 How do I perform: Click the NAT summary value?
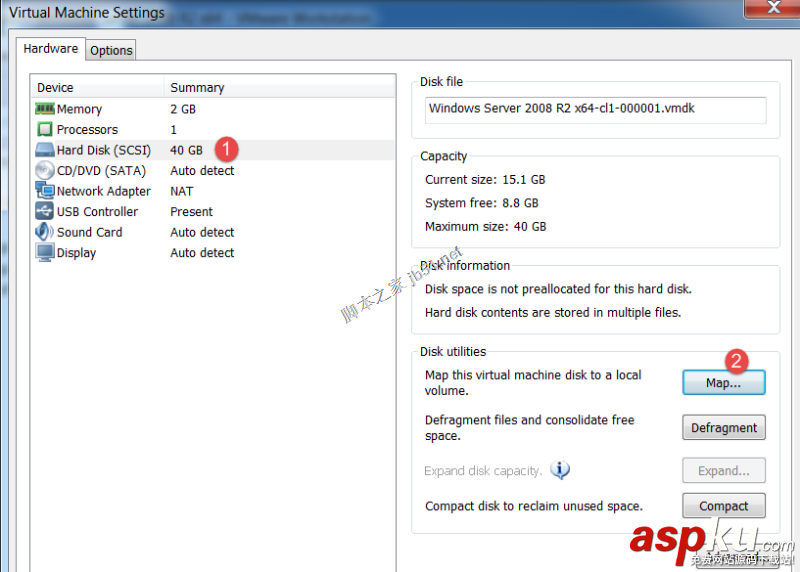(182, 191)
